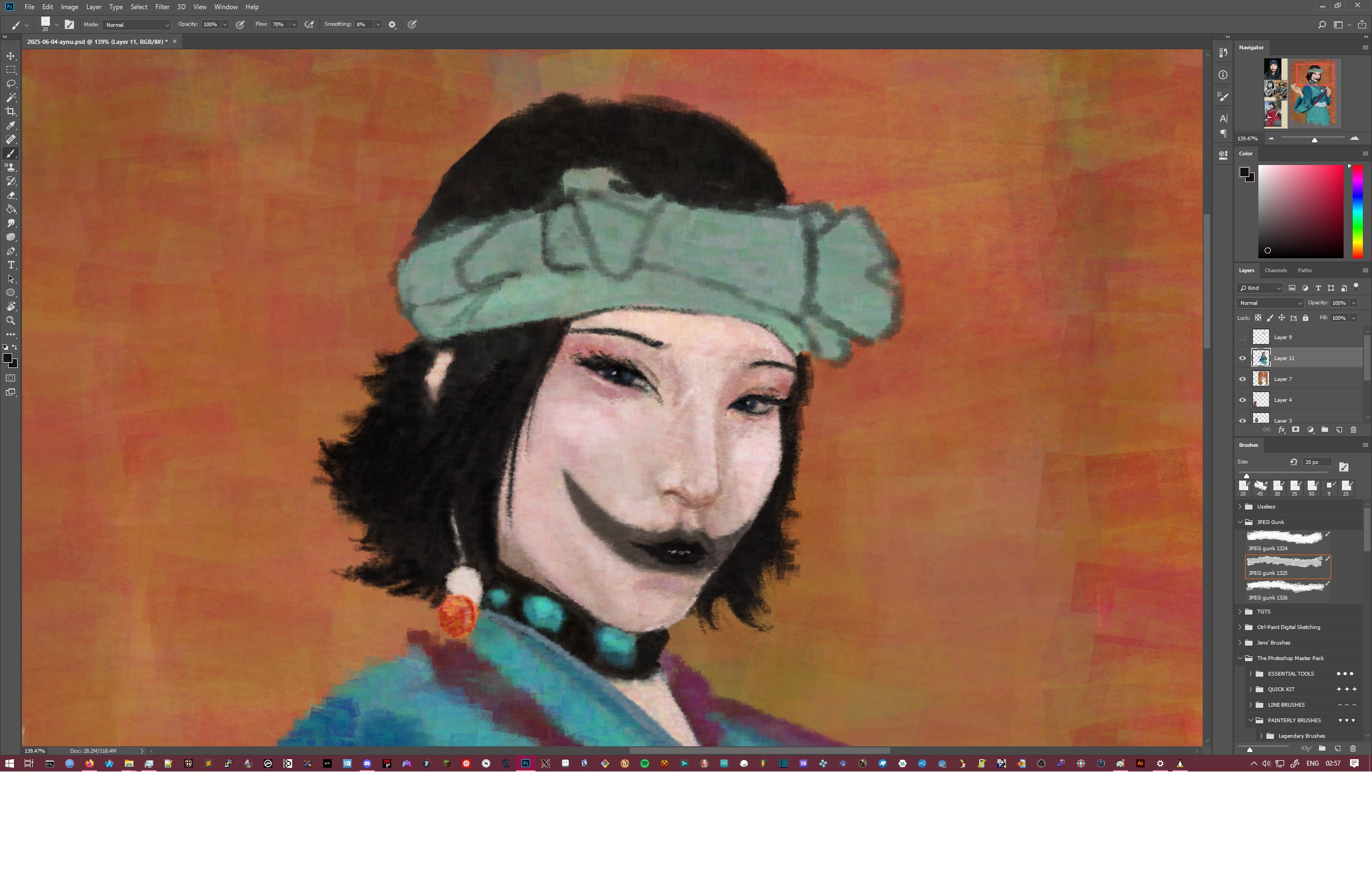This screenshot has height=884, width=1372.
Task: Select the Ellipse shape tool
Action: point(11,293)
